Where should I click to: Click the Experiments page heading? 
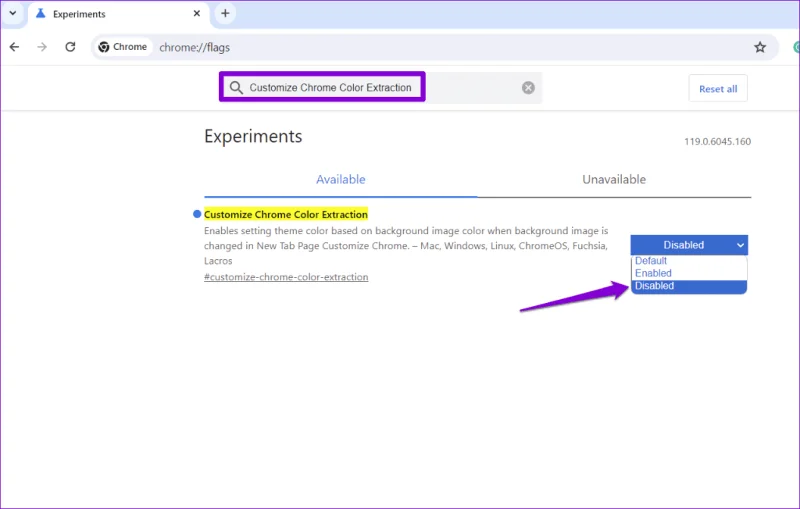(x=253, y=137)
